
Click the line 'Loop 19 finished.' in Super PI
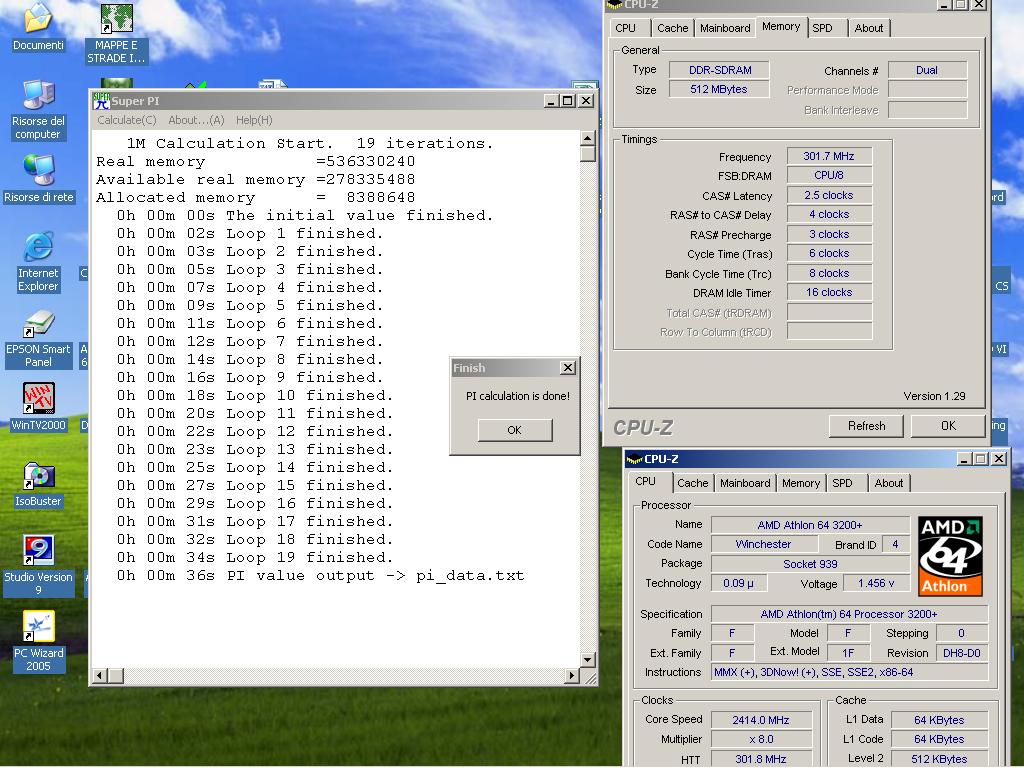[x=255, y=558]
